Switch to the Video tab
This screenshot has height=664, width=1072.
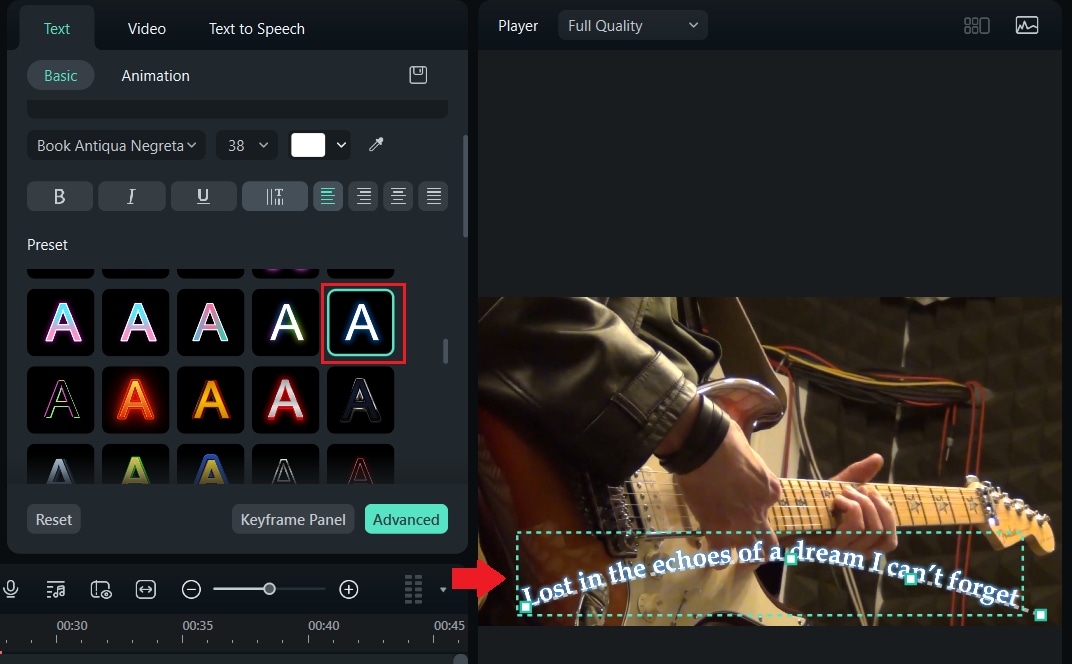[147, 29]
